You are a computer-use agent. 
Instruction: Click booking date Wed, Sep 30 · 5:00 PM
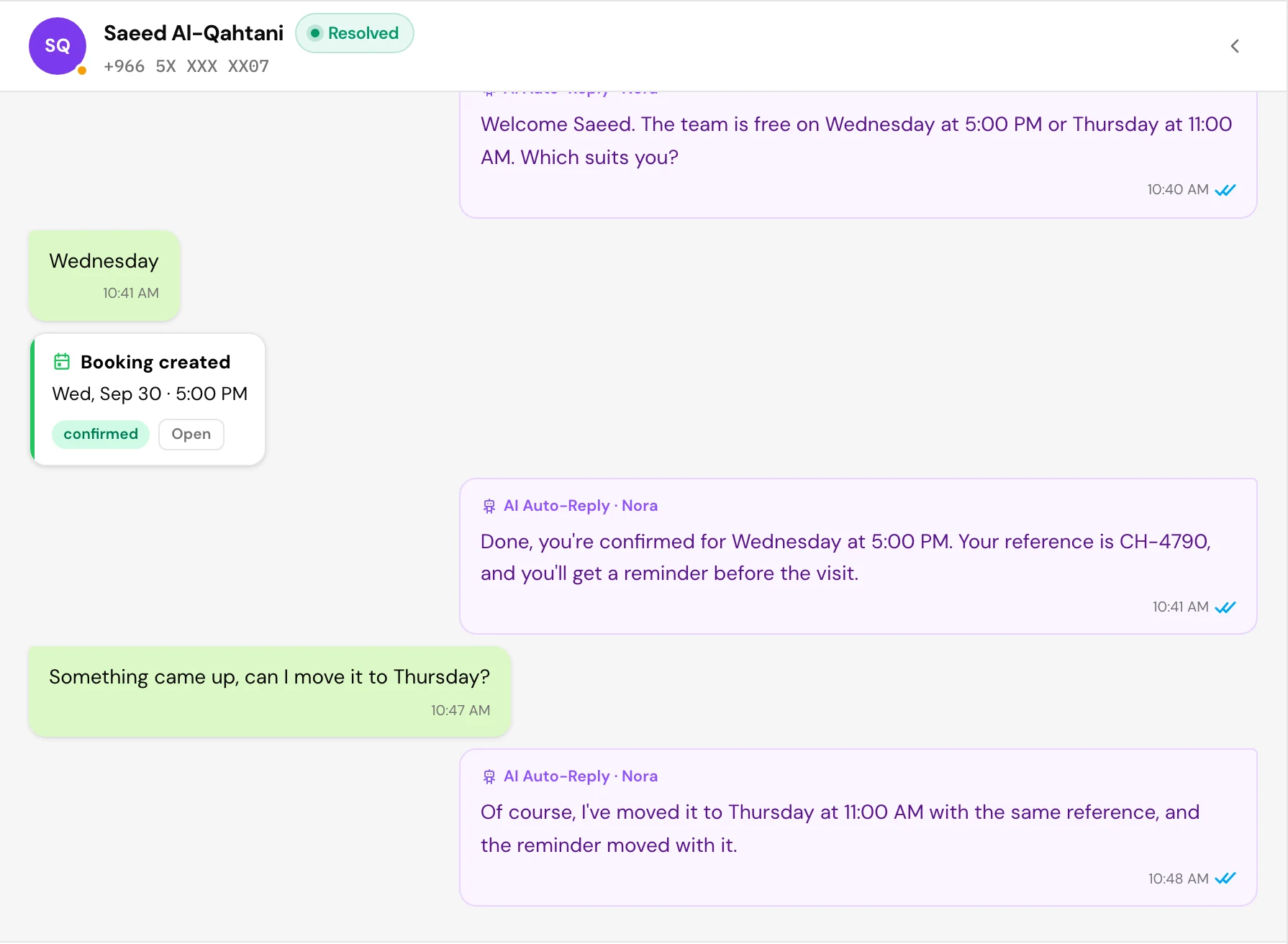(x=150, y=394)
